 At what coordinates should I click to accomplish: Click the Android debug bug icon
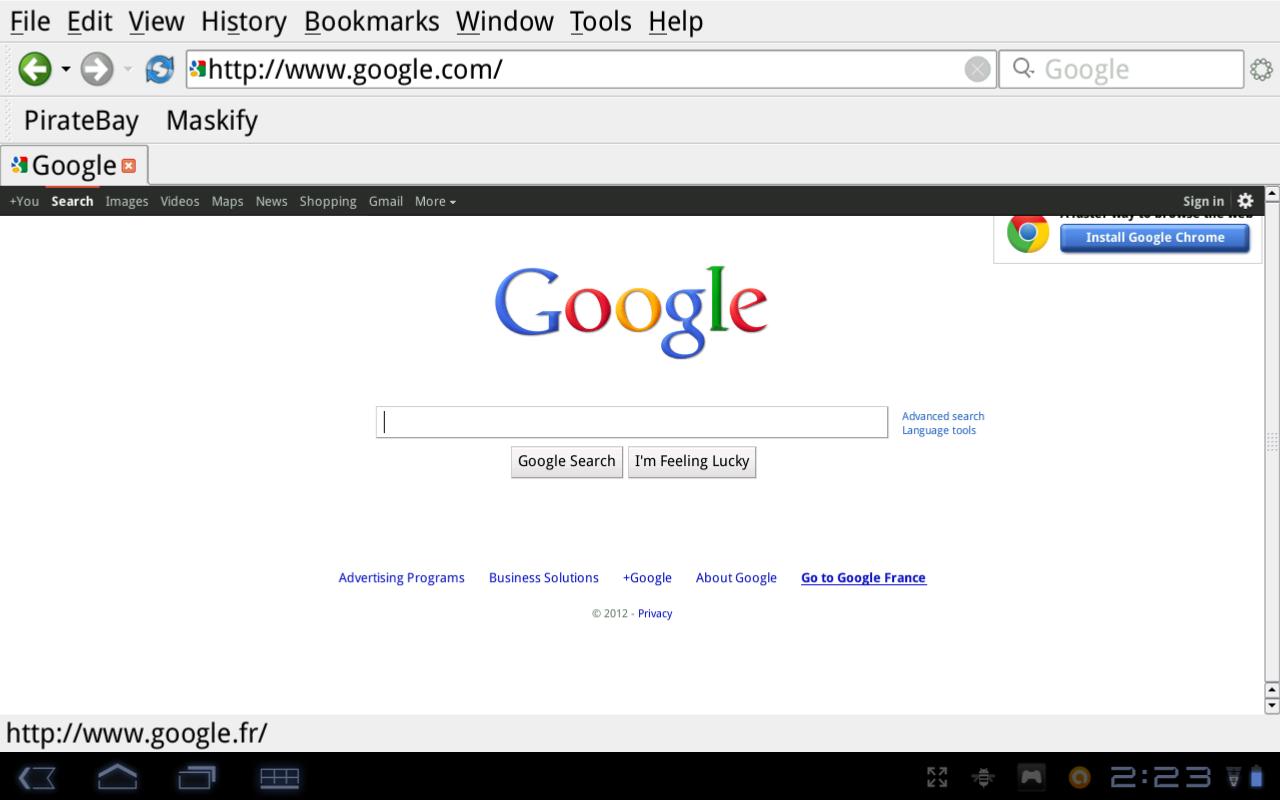click(x=983, y=777)
